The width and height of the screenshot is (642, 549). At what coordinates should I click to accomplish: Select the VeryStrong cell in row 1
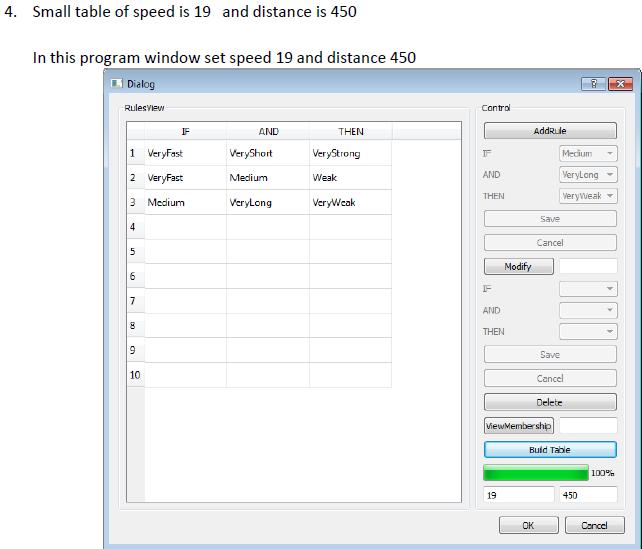coord(349,154)
